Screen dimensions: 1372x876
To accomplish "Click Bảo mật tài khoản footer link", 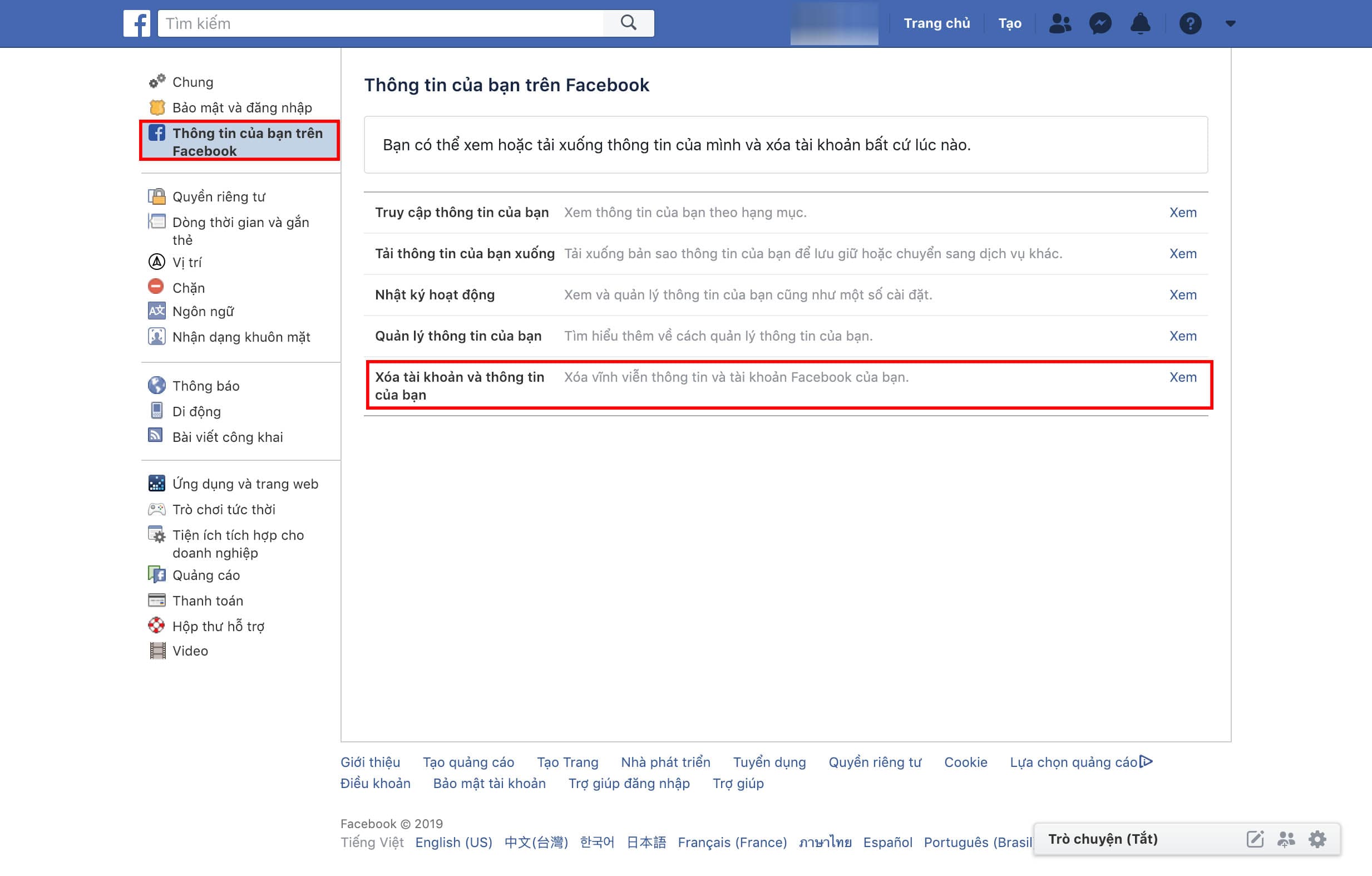I will click(490, 784).
